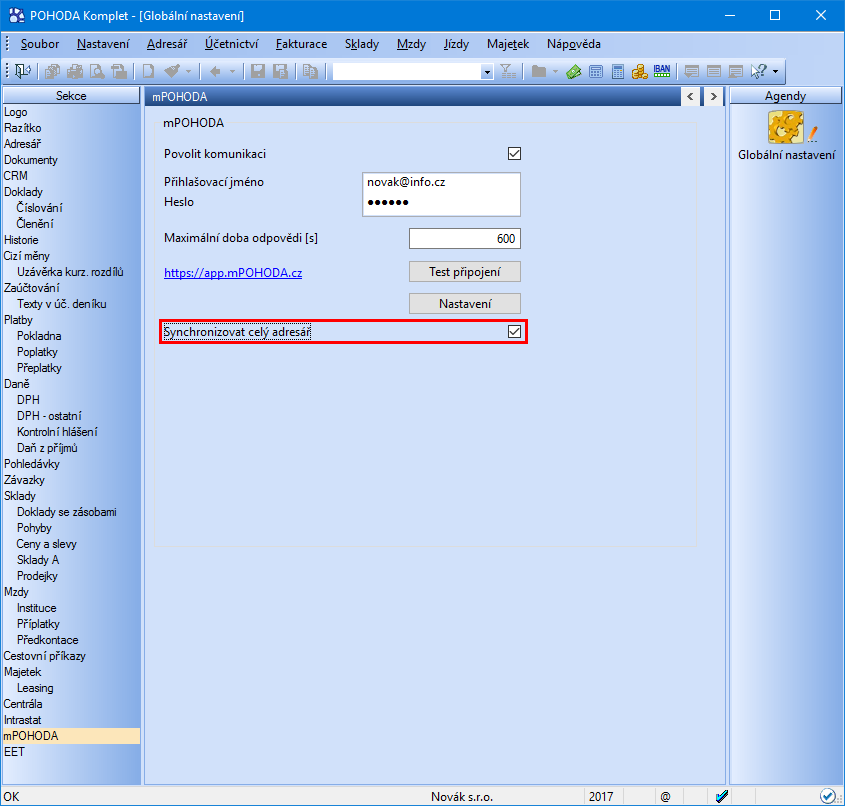
Task: Click the circled check icon in status bar corner
Action: [x=827, y=796]
